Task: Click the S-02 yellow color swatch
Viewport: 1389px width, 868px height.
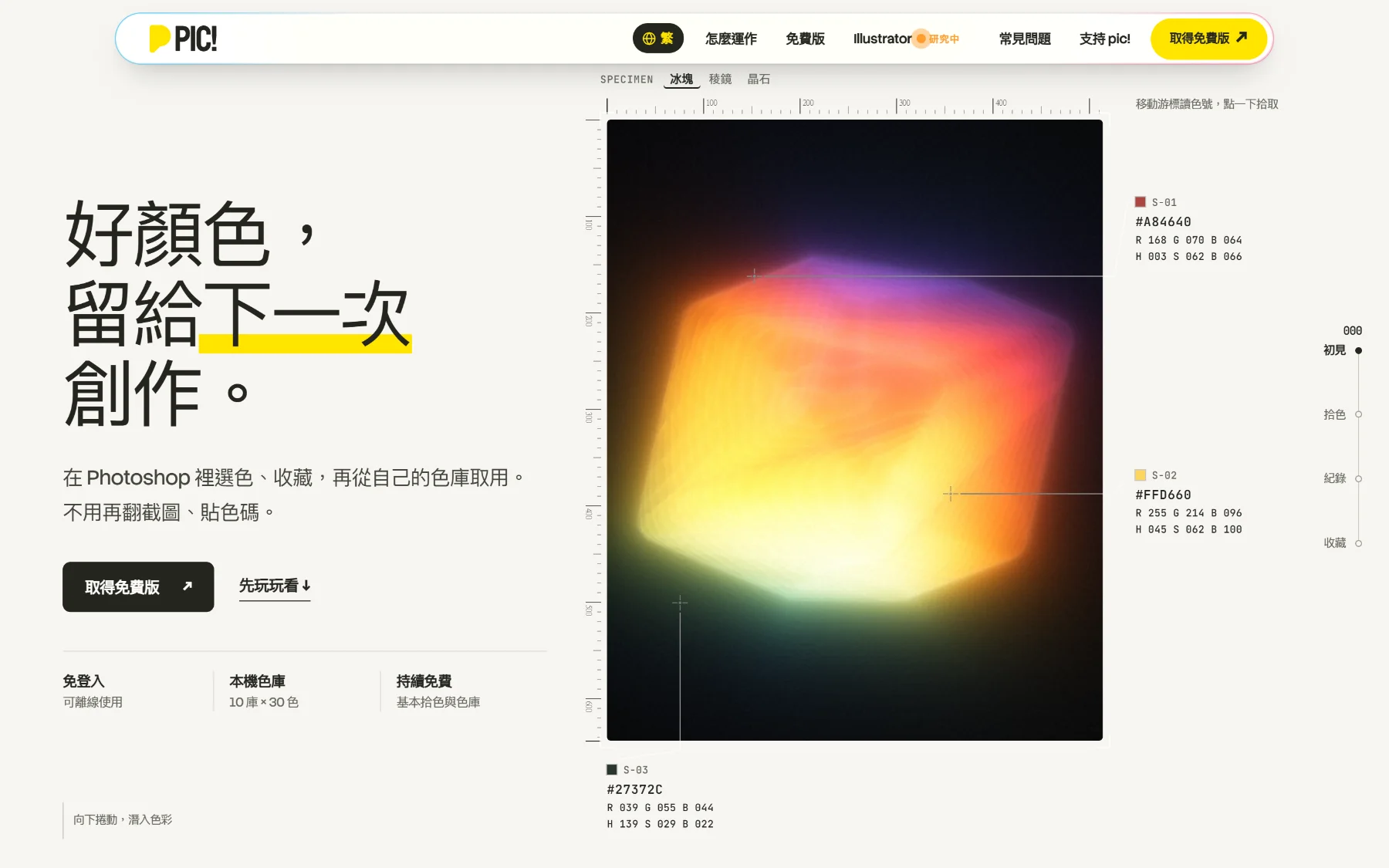Action: pyautogui.click(x=1140, y=475)
